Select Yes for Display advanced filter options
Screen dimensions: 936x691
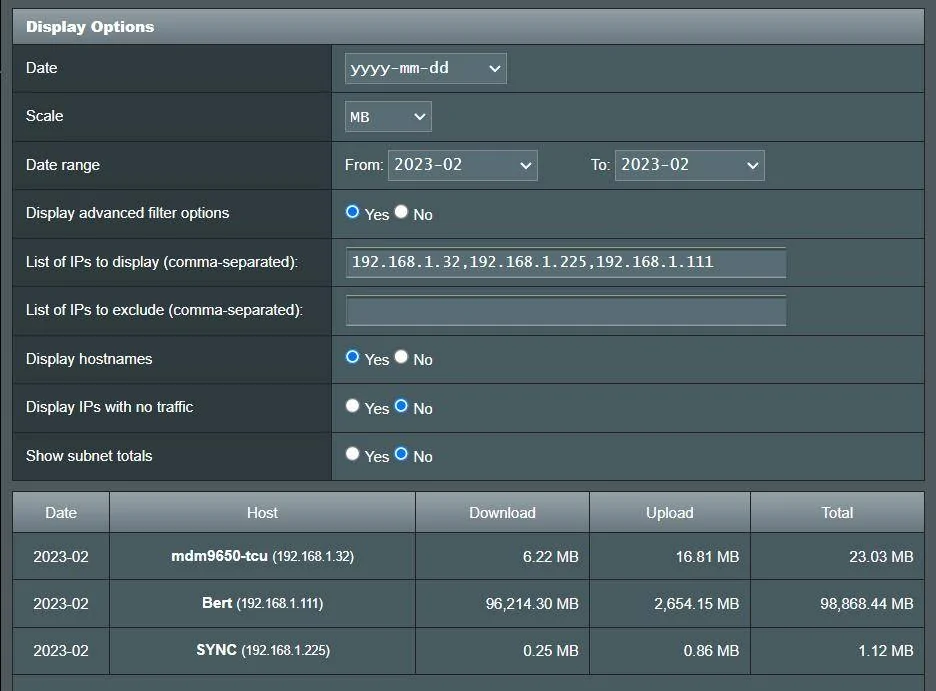(x=352, y=212)
